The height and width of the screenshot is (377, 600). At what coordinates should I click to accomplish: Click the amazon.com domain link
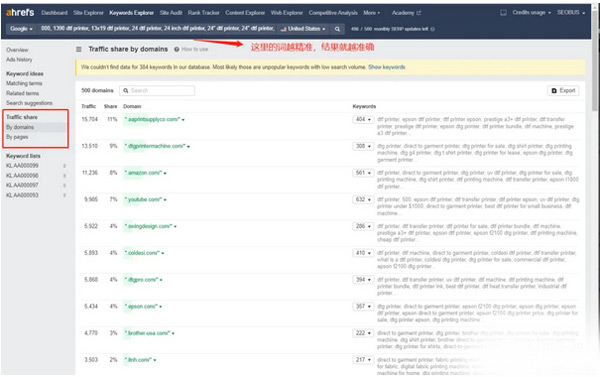pyautogui.click(x=143, y=173)
